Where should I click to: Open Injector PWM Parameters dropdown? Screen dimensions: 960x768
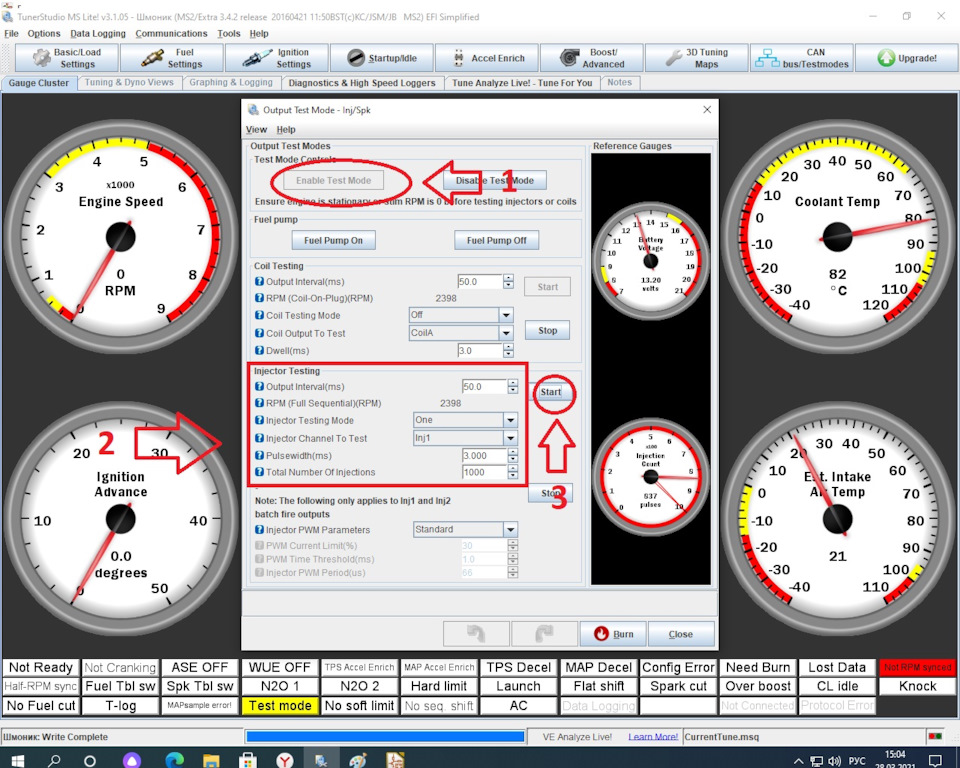(x=510, y=530)
